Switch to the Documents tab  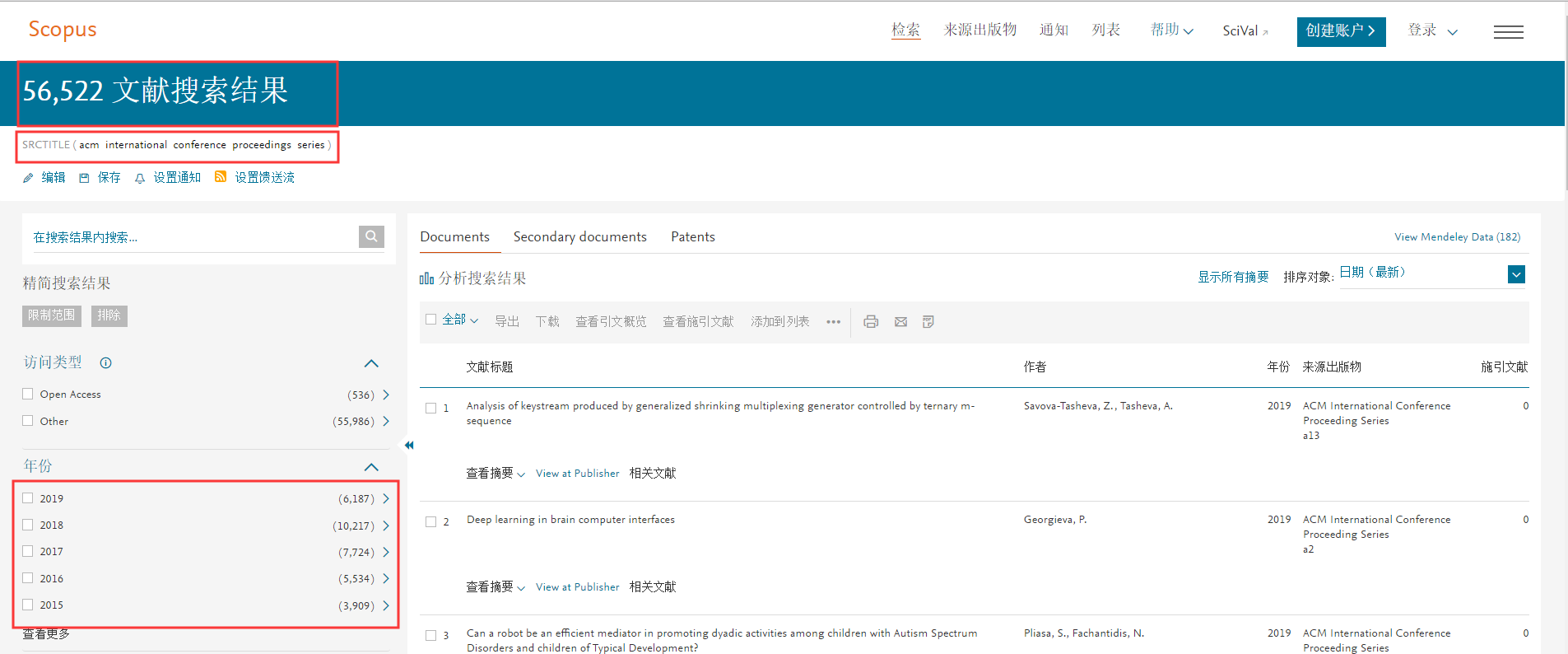[454, 237]
